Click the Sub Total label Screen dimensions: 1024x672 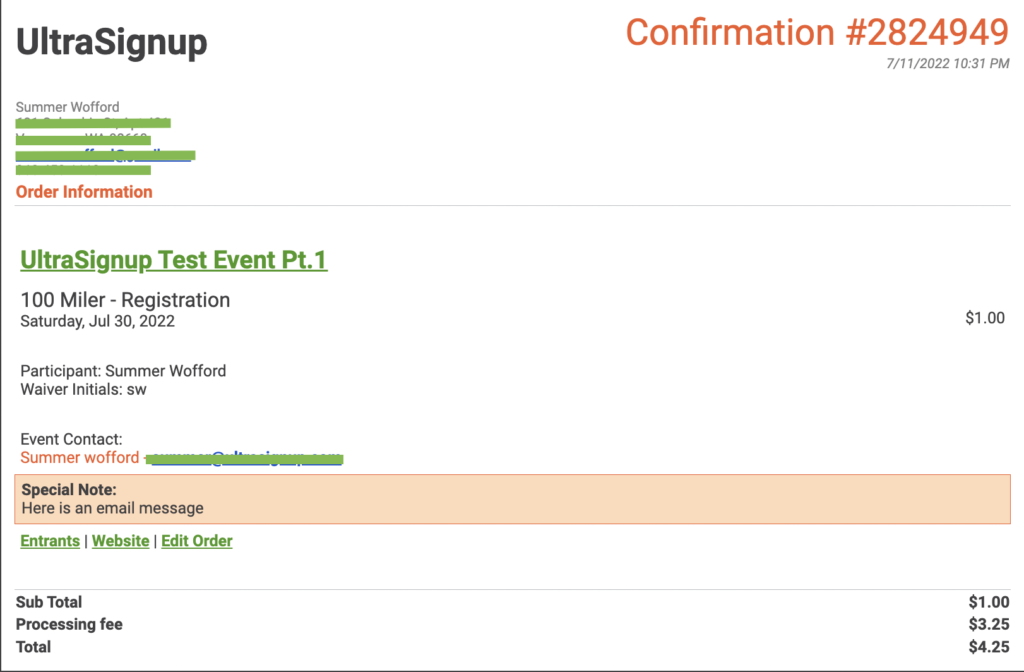click(x=49, y=602)
